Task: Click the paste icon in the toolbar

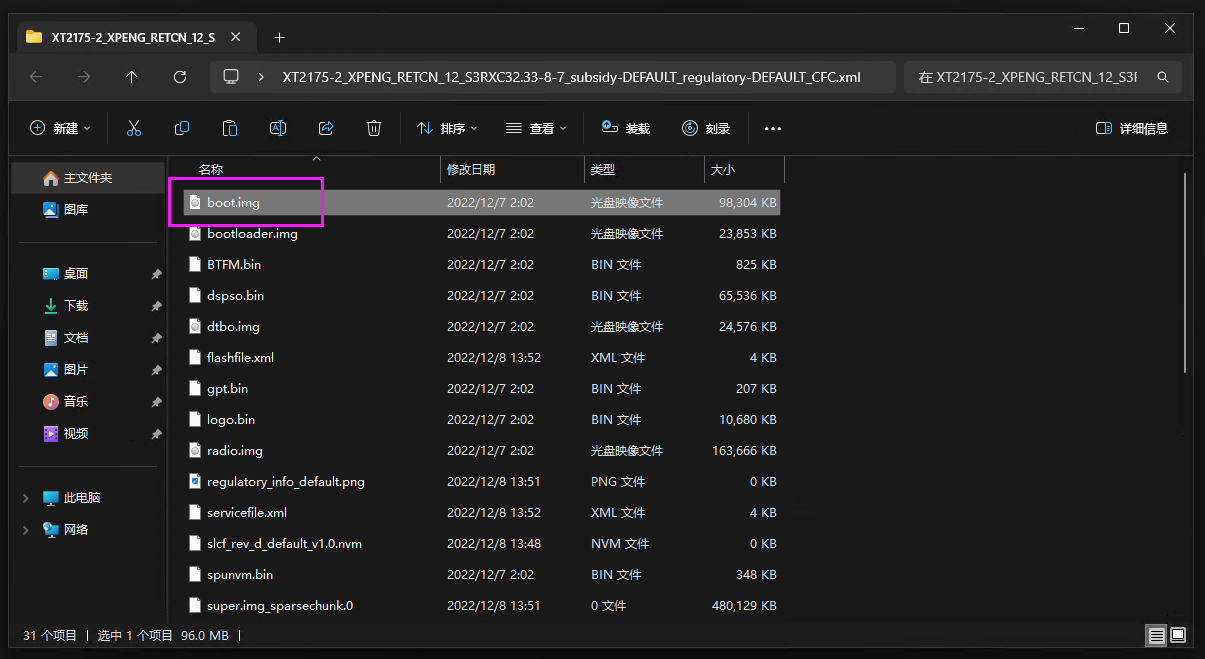Action: click(229, 128)
